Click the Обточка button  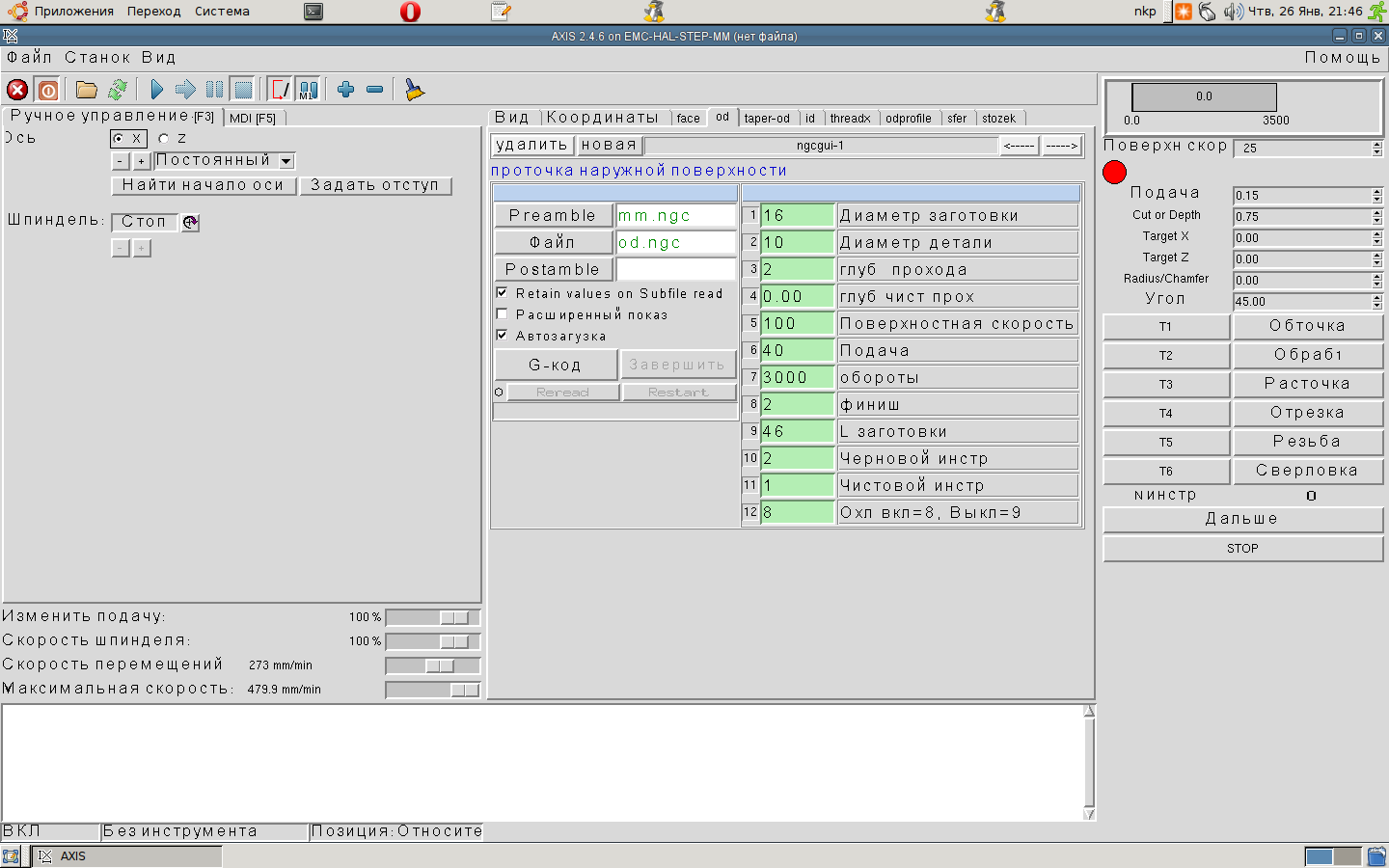(x=1308, y=326)
